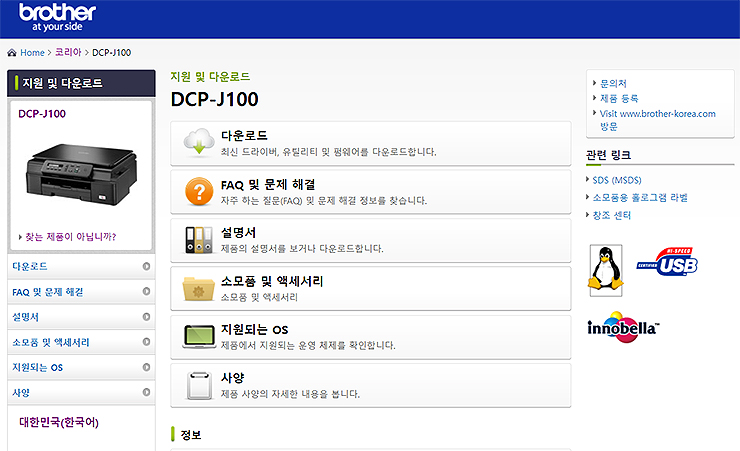
Task: Open the 제품 등록 registration link
Action: [x=619, y=99]
